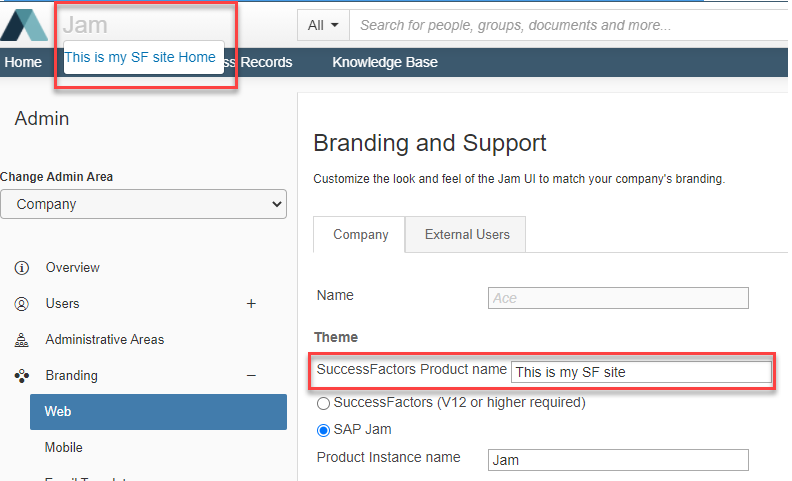Open the Overview admin page

pyautogui.click(x=73, y=267)
